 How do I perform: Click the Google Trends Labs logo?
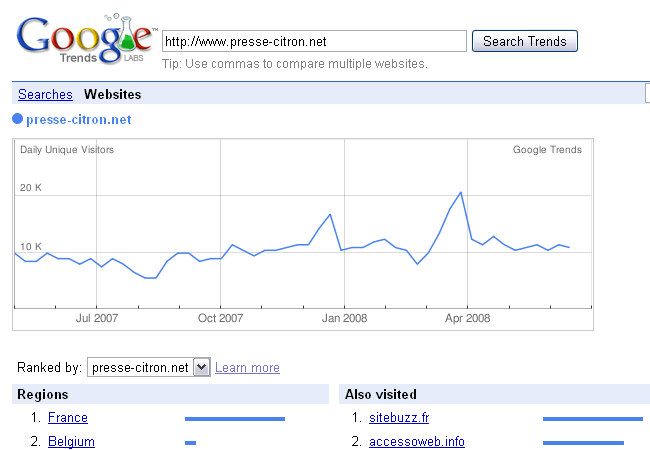85,39
